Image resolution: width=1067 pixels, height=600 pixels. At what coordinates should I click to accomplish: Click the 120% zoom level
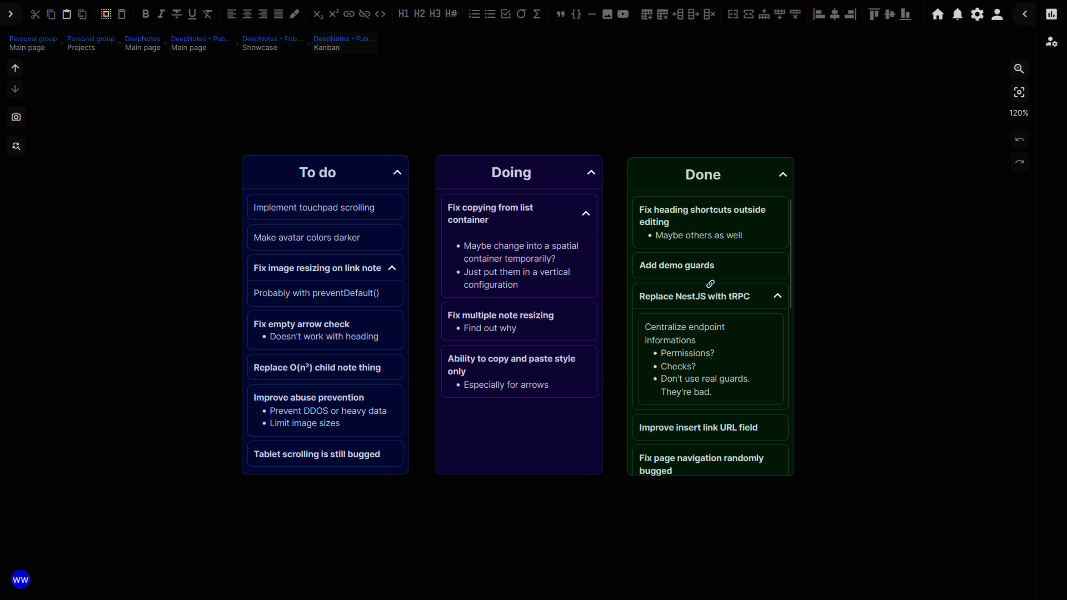1019,114
